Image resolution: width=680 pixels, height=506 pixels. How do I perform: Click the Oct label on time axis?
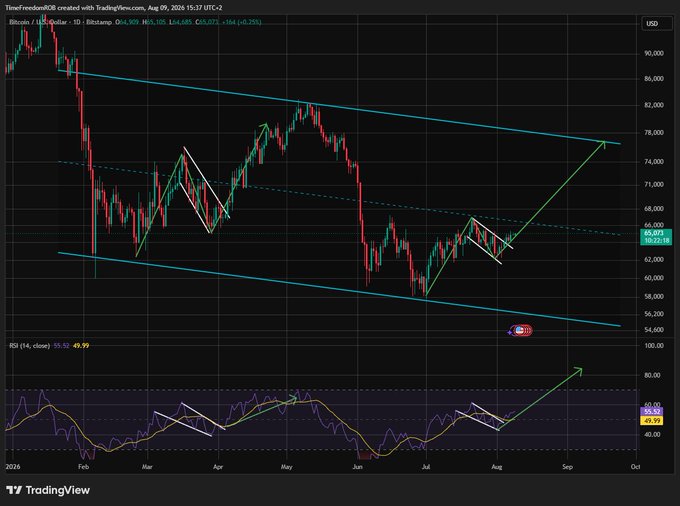coord(635,467)
